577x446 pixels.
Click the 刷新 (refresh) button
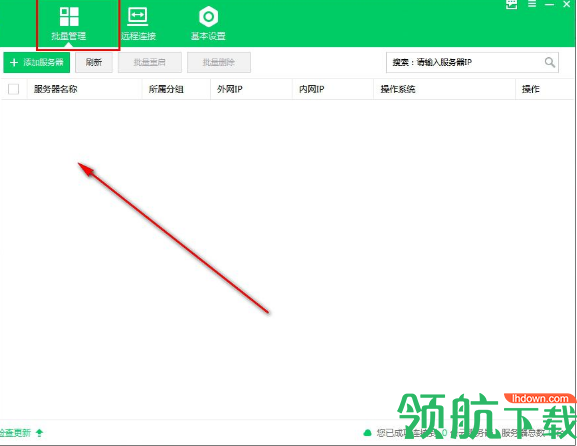(x=94, y=62)
